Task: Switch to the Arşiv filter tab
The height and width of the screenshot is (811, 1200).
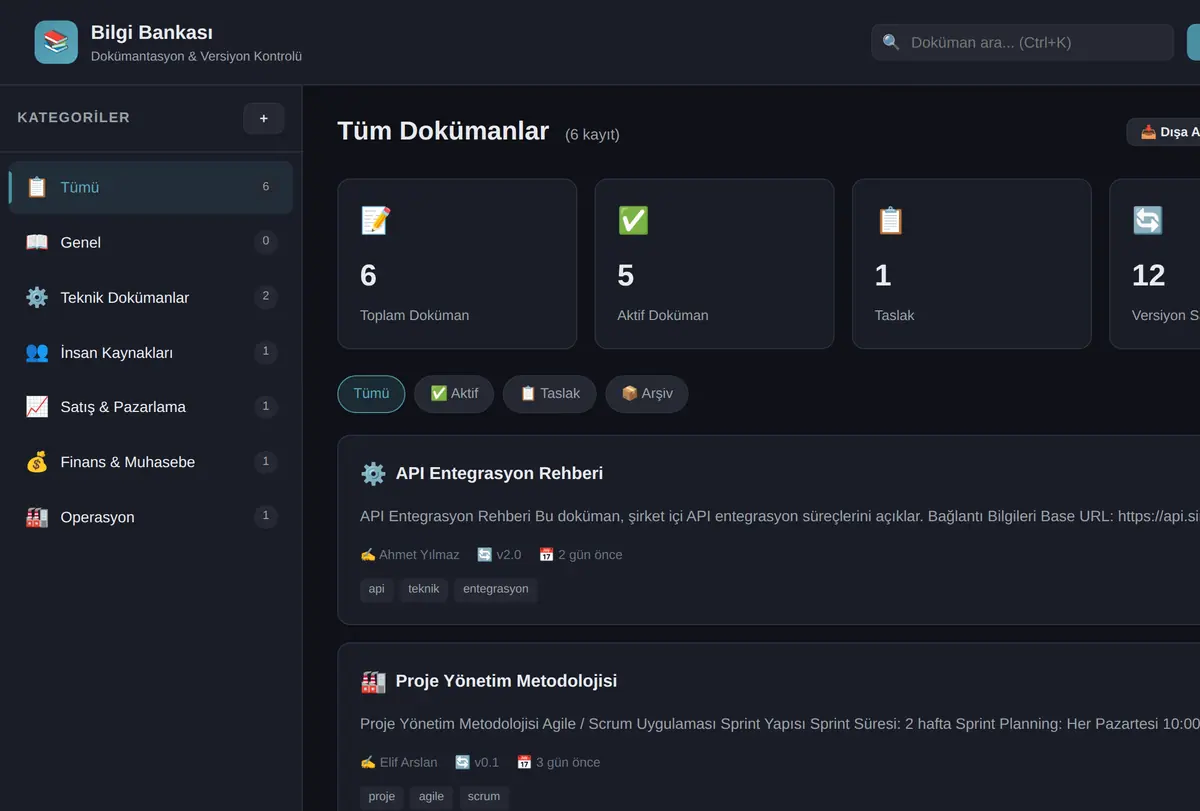Action: 647,394
